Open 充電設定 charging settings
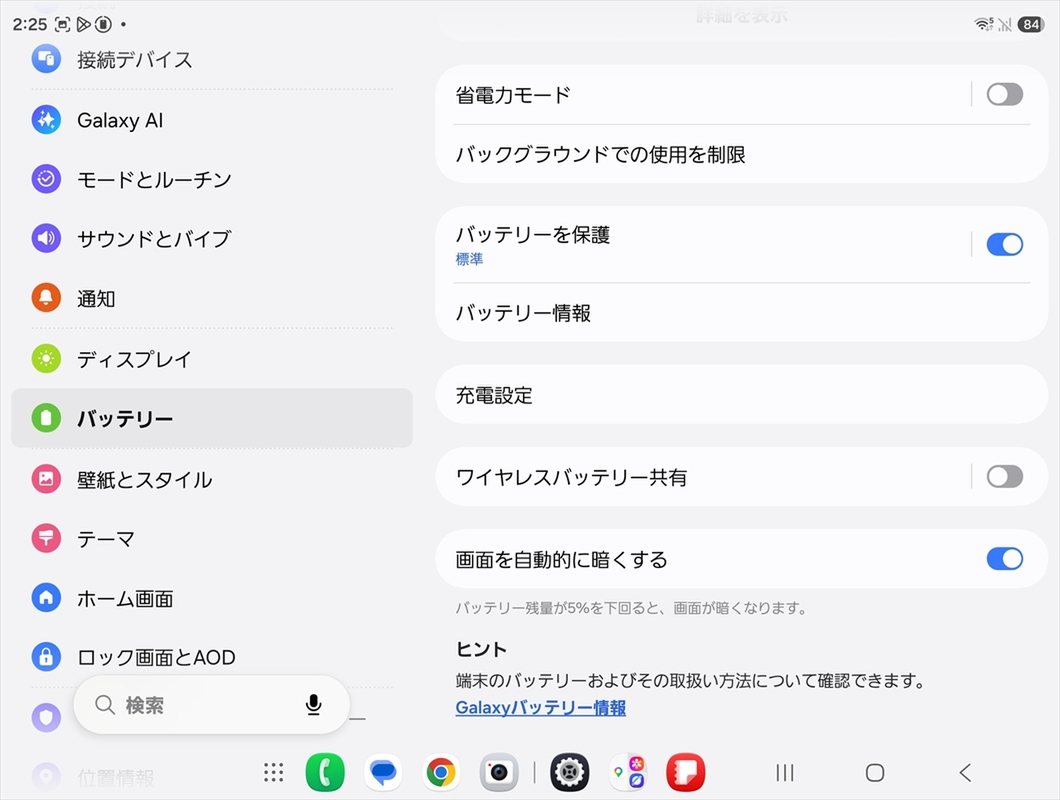Image resolution: width=1060 pixels, height=800 pixels. tap(742, 395)
